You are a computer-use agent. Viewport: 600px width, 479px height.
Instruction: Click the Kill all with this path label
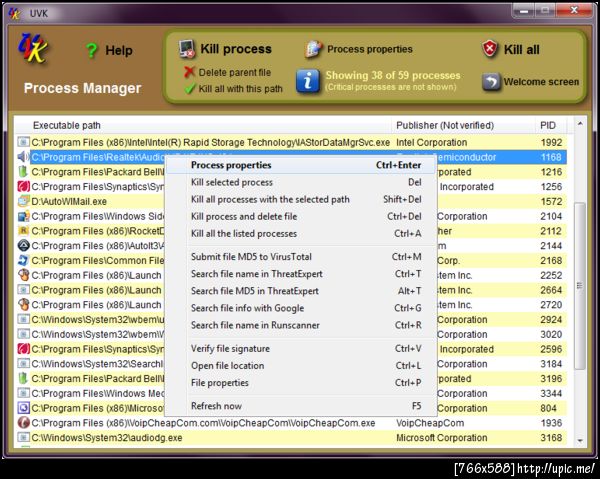coord(240,89)
